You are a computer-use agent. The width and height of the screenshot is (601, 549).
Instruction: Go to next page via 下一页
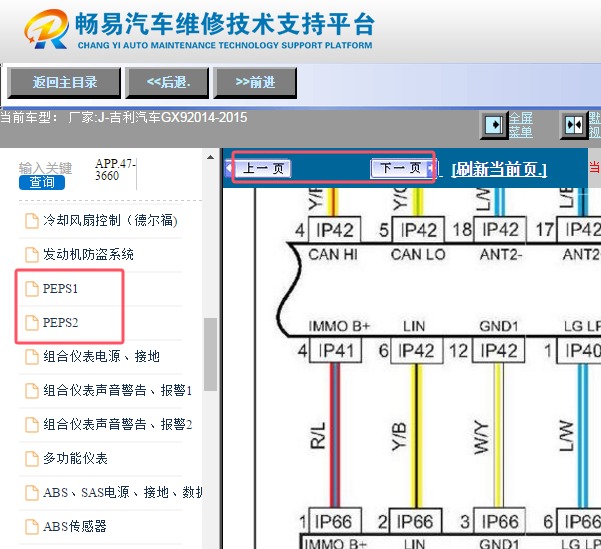tap(402, 168)
